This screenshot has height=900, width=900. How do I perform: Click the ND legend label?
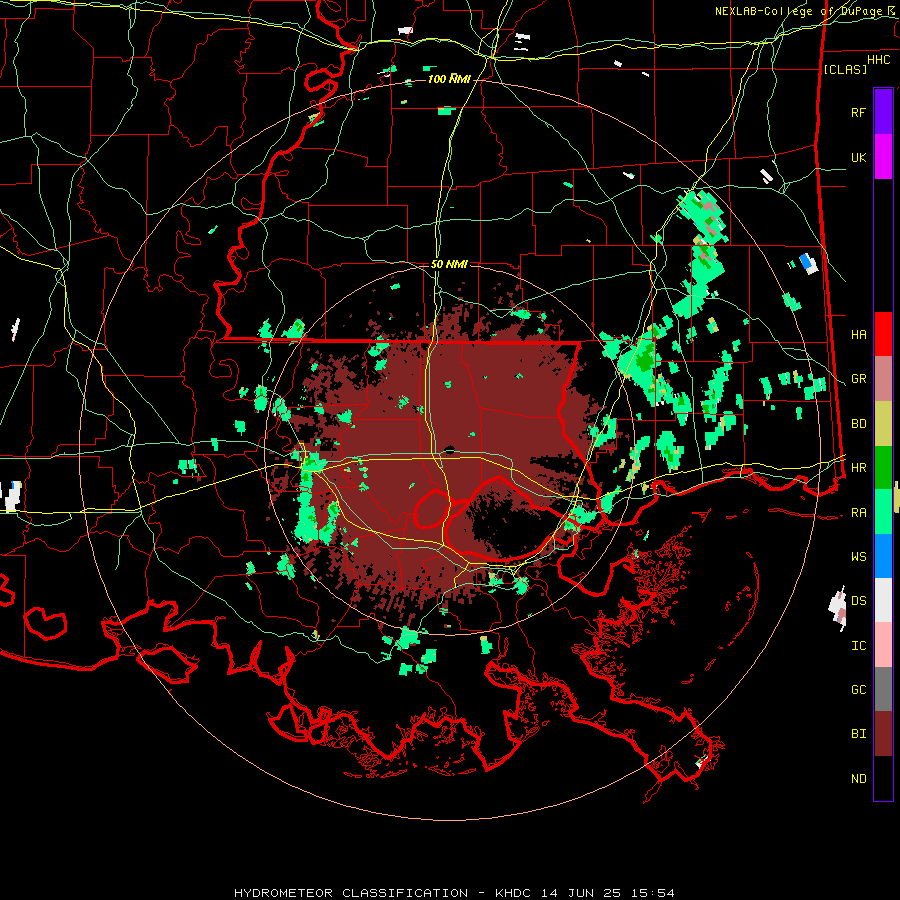point(859,779)
